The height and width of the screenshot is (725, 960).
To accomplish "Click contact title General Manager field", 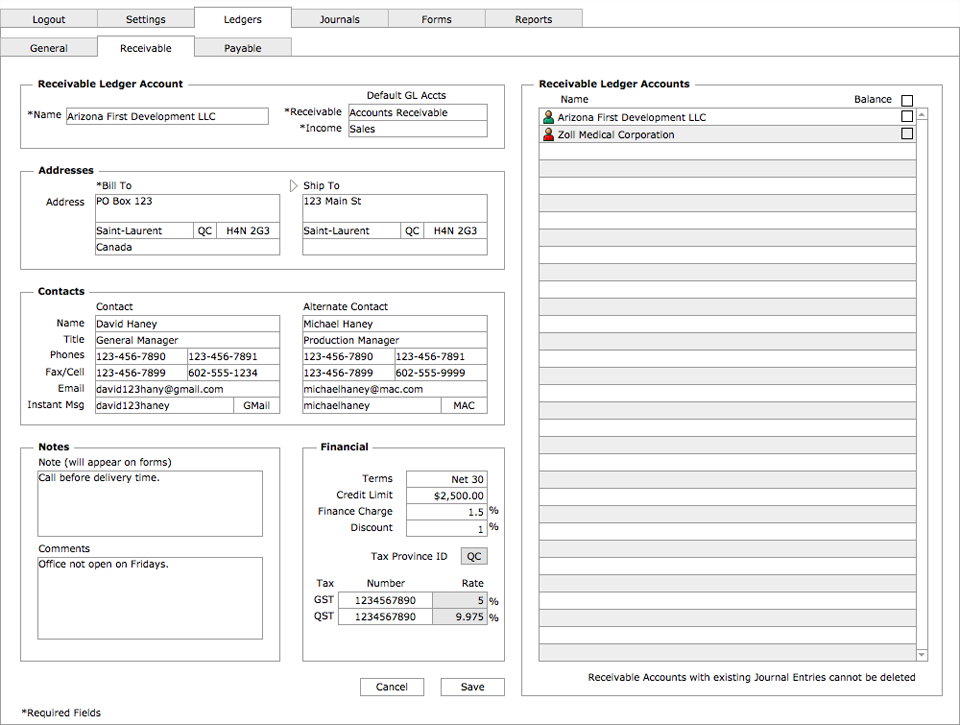I will [187, 340].
